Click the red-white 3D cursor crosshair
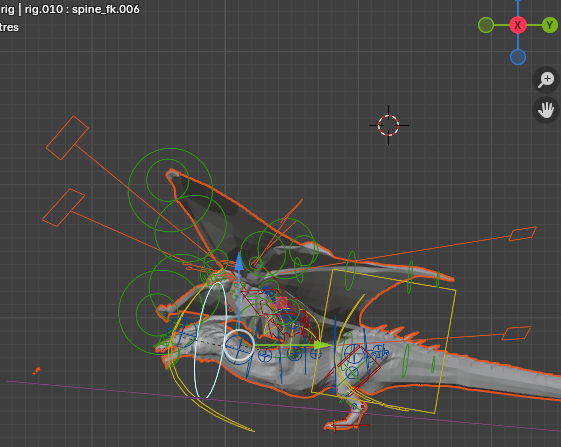561x447 pixels. click(389, 125)
